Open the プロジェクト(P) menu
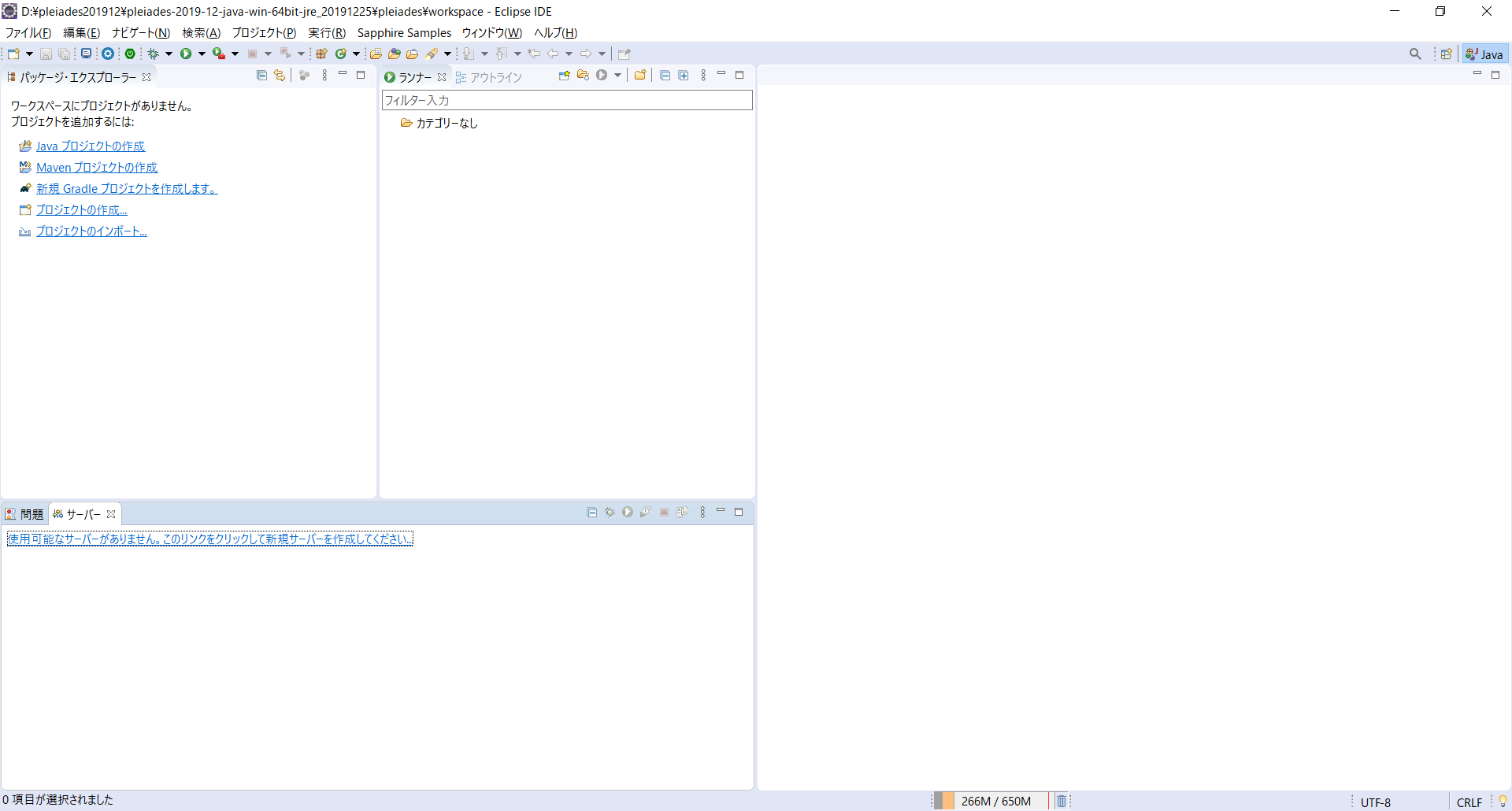Viewport: 1512px width, 811px height. point(264,33)
